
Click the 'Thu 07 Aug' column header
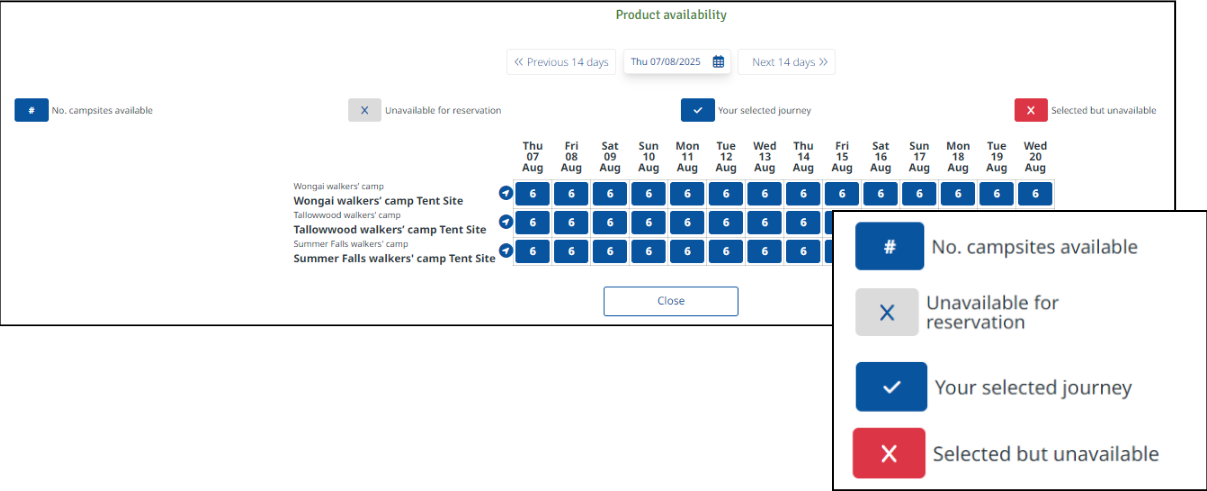click(533, 157)
